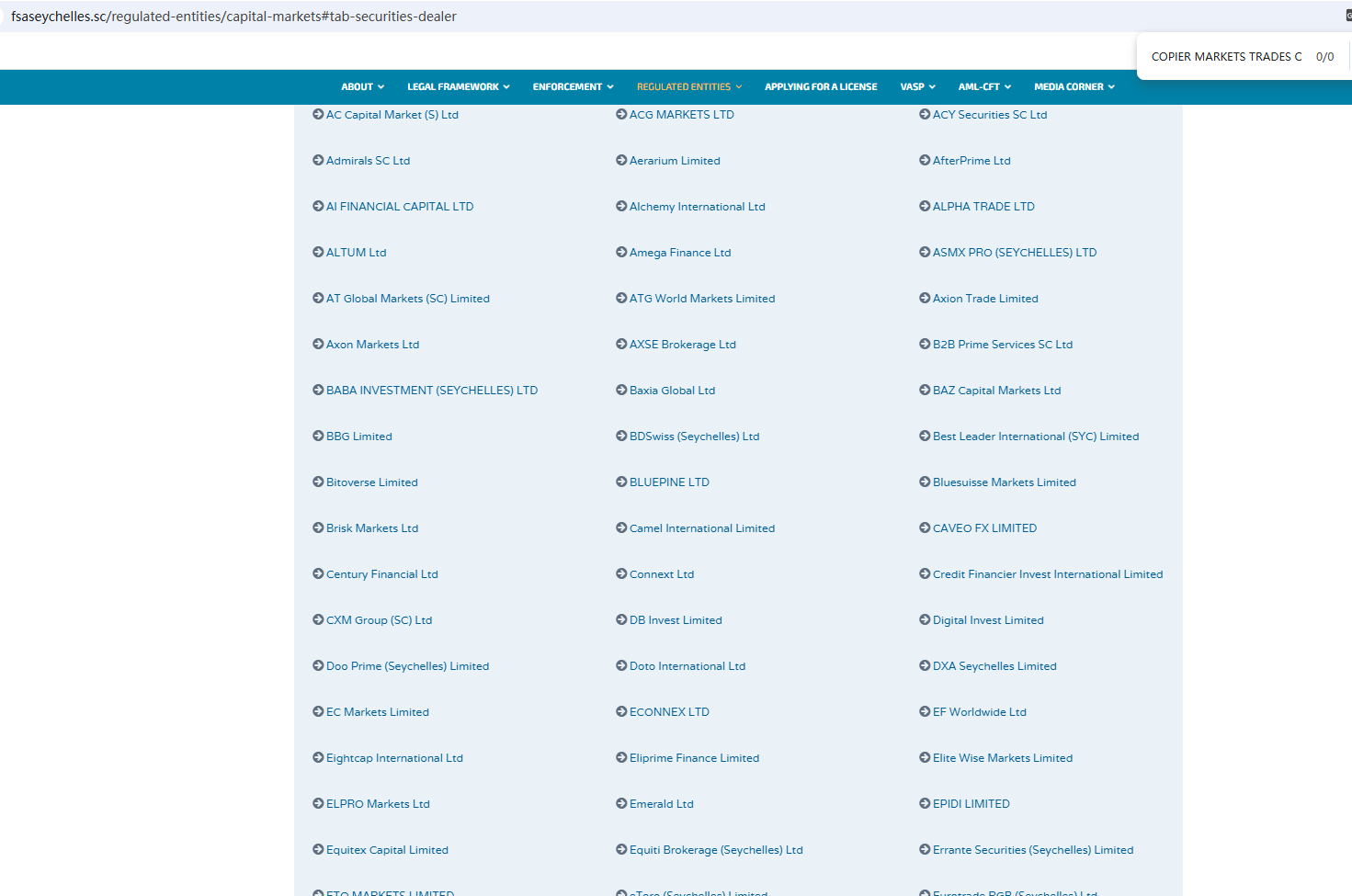1352x896 pixels.
Task: Open EC Markets Limited link
Action: (378, 712)
